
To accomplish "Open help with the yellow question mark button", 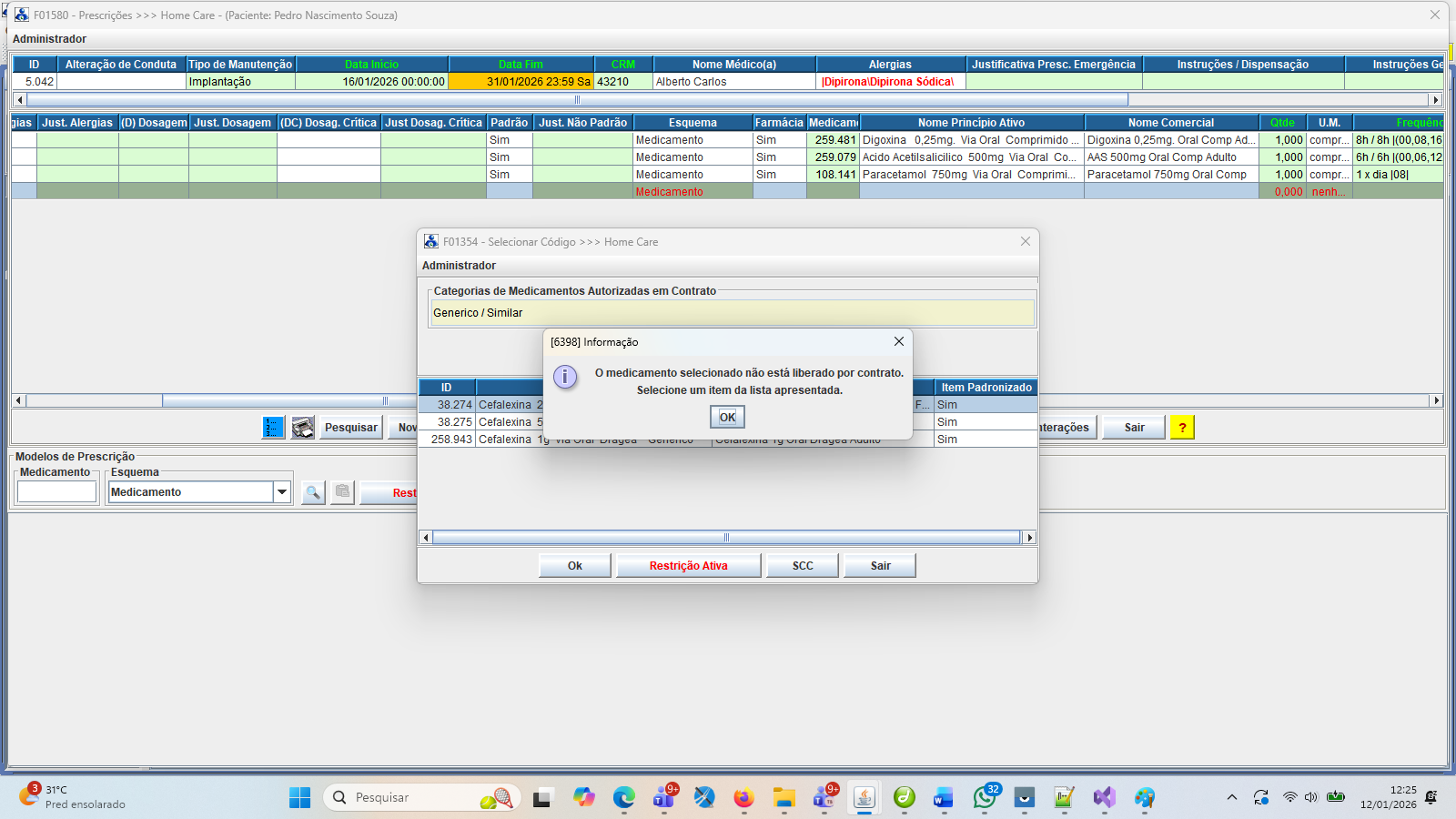I will [1182, 428].
